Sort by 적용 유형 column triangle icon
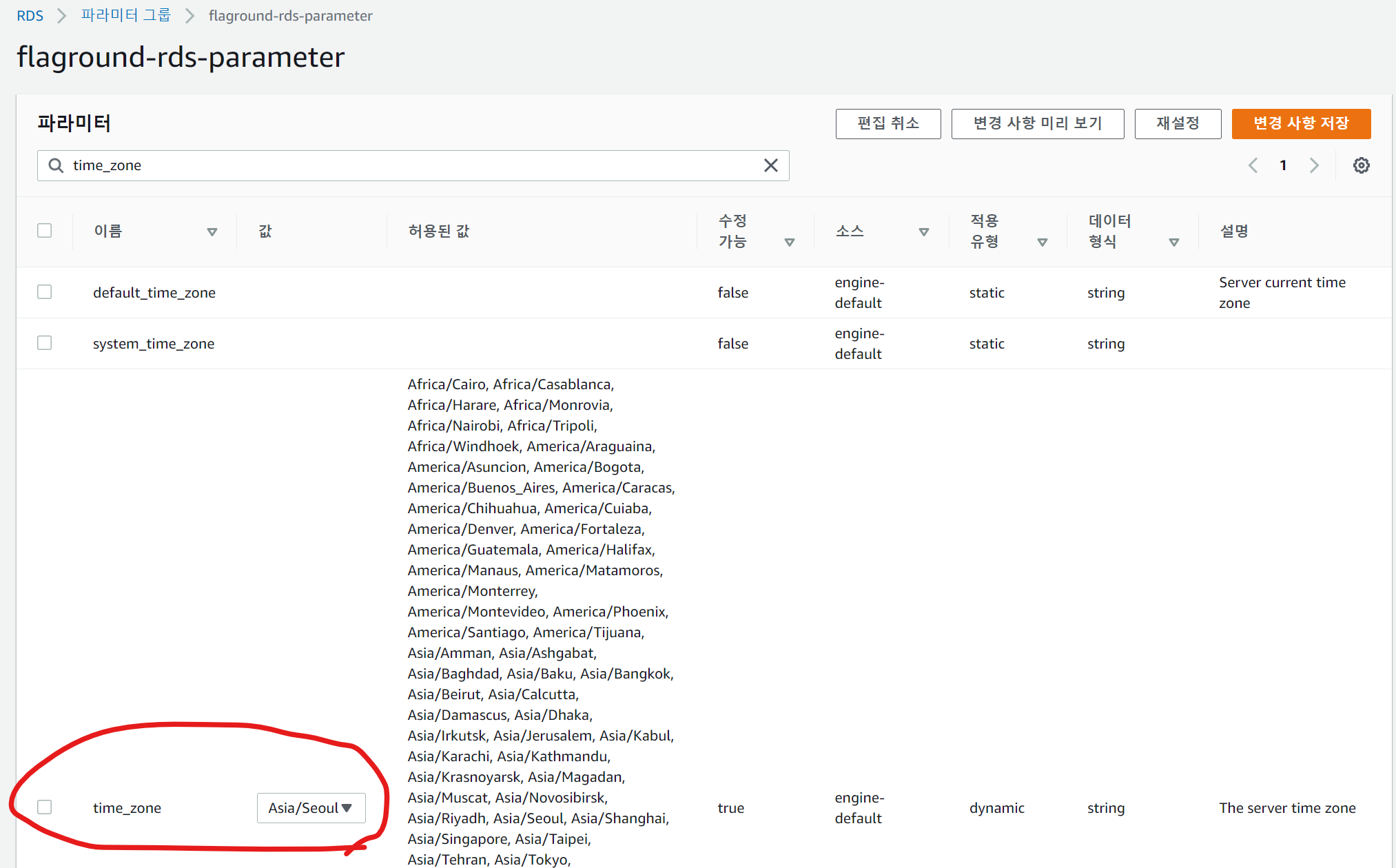The height and width of the screenshot is (868, 1396). pos(1043,242)
